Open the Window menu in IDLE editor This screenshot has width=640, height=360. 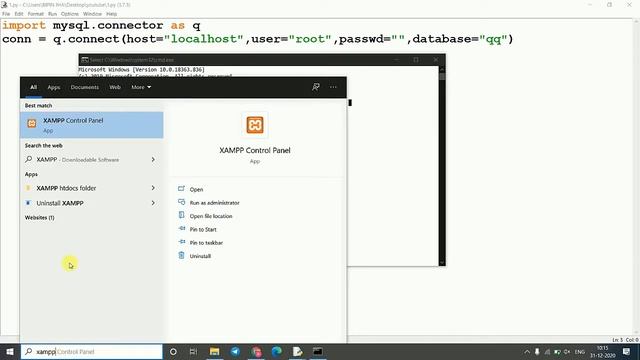92,14
